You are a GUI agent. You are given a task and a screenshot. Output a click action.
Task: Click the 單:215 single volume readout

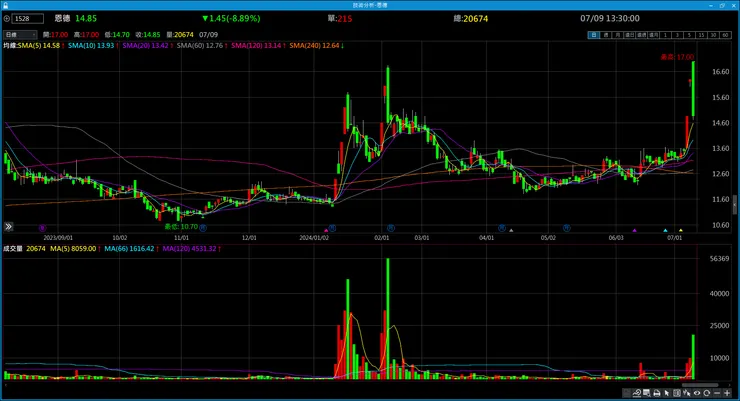tap(340, 18)
